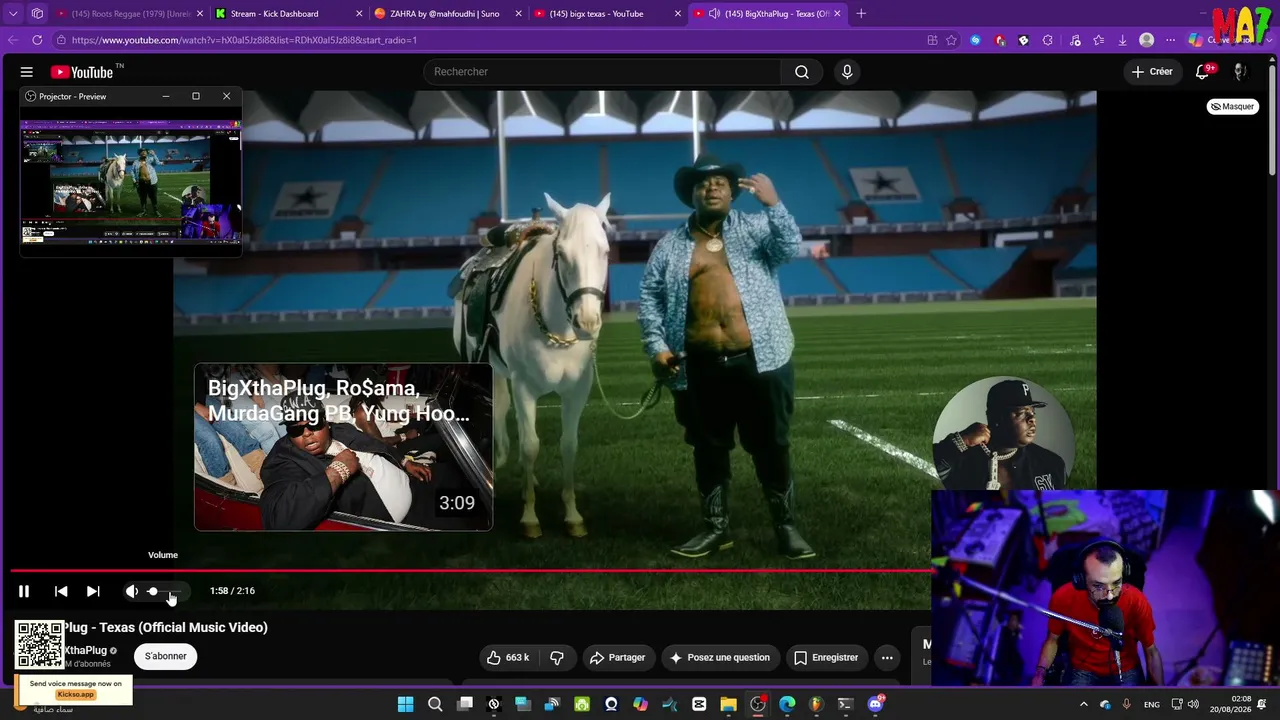Image resolution: width=1280 pixels, height=720 pixels.
Task: Click the Projector Preview thumbnail image
Action: coord(131,182)
